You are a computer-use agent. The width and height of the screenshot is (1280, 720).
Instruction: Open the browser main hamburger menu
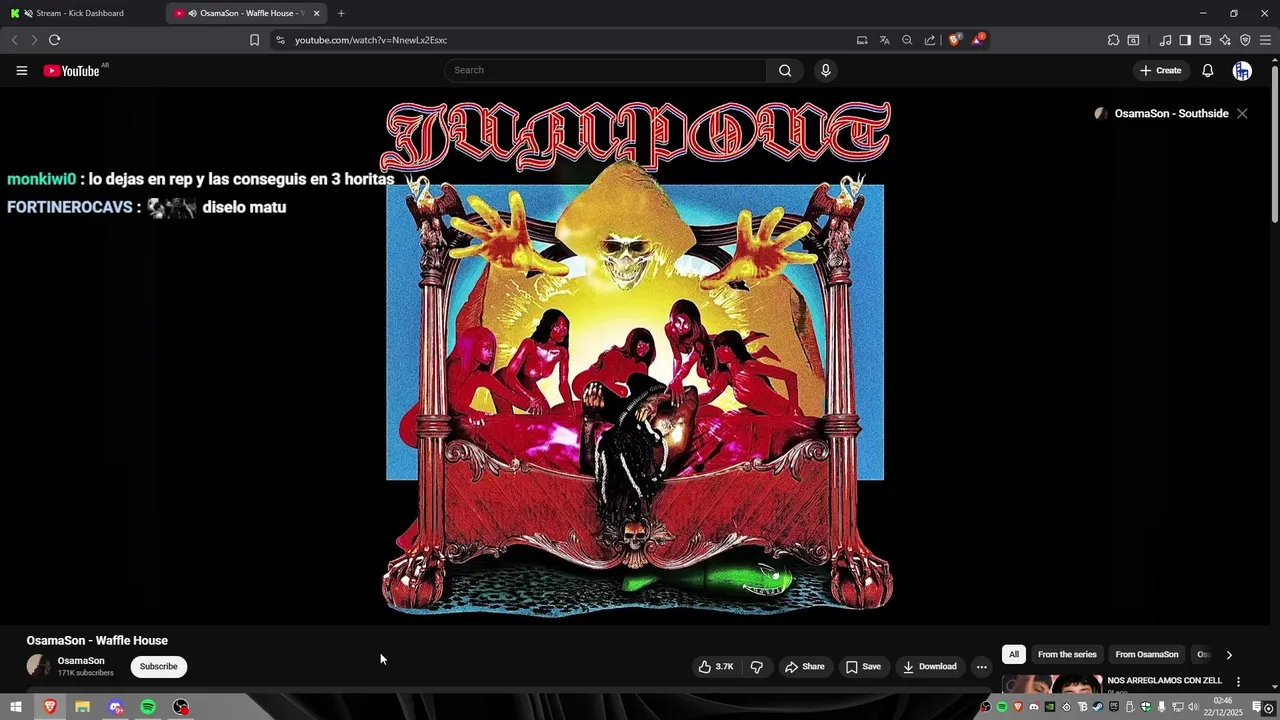(1265, 40)
